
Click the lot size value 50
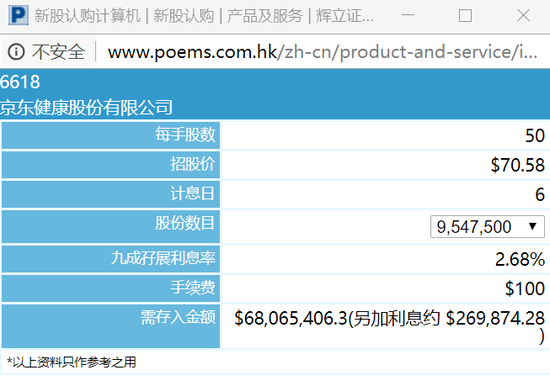tap(535, 135)
